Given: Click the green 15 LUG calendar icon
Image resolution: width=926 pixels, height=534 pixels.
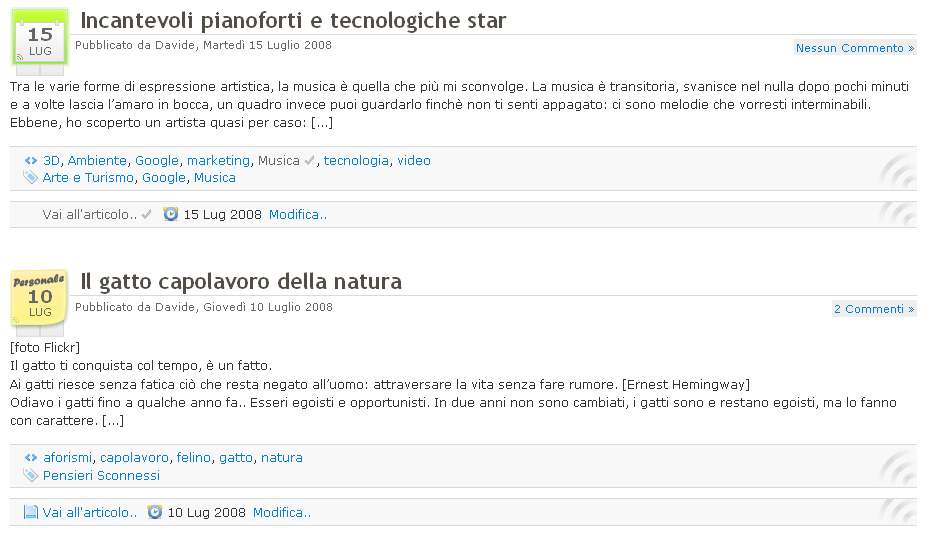Looking at the screenshot, I should coord(40,37).
